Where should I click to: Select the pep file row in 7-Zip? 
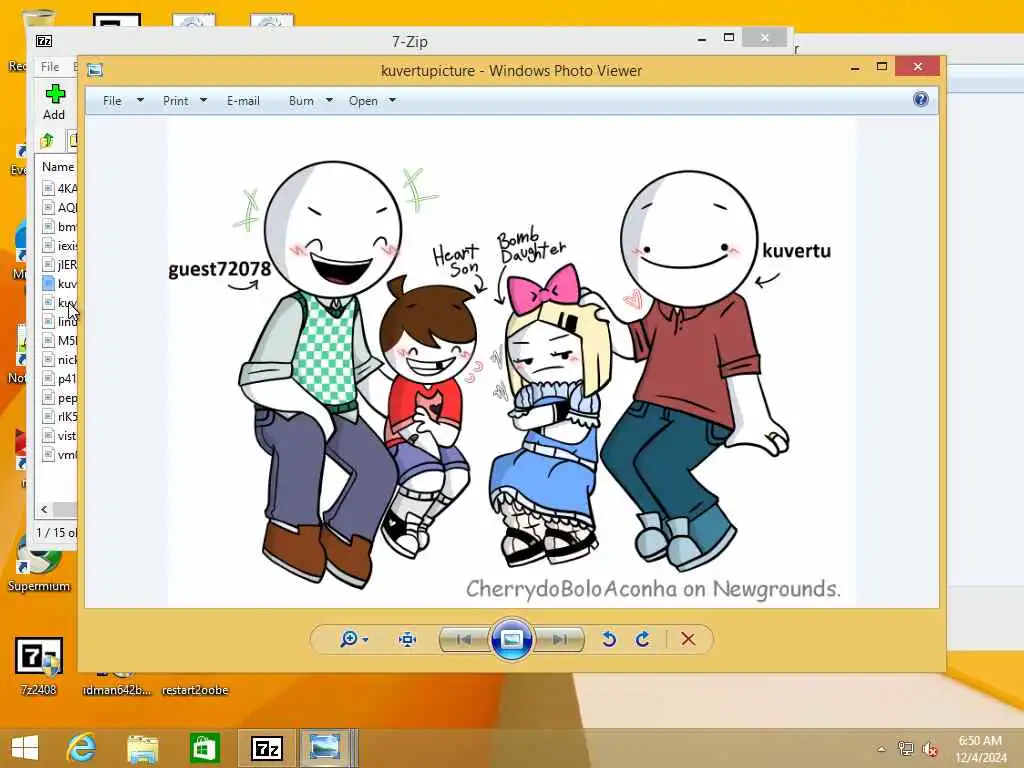tap(59, 397)
